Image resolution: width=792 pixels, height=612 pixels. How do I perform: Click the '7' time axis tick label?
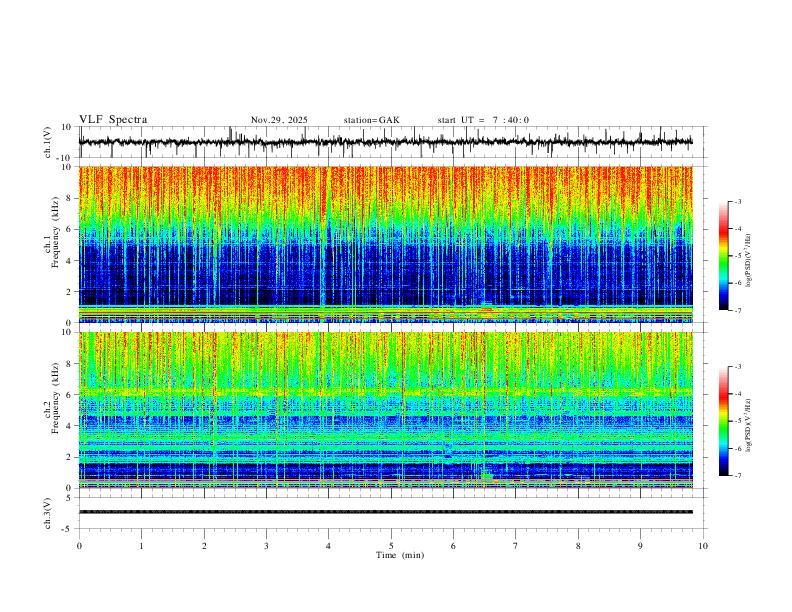point(516,546)
